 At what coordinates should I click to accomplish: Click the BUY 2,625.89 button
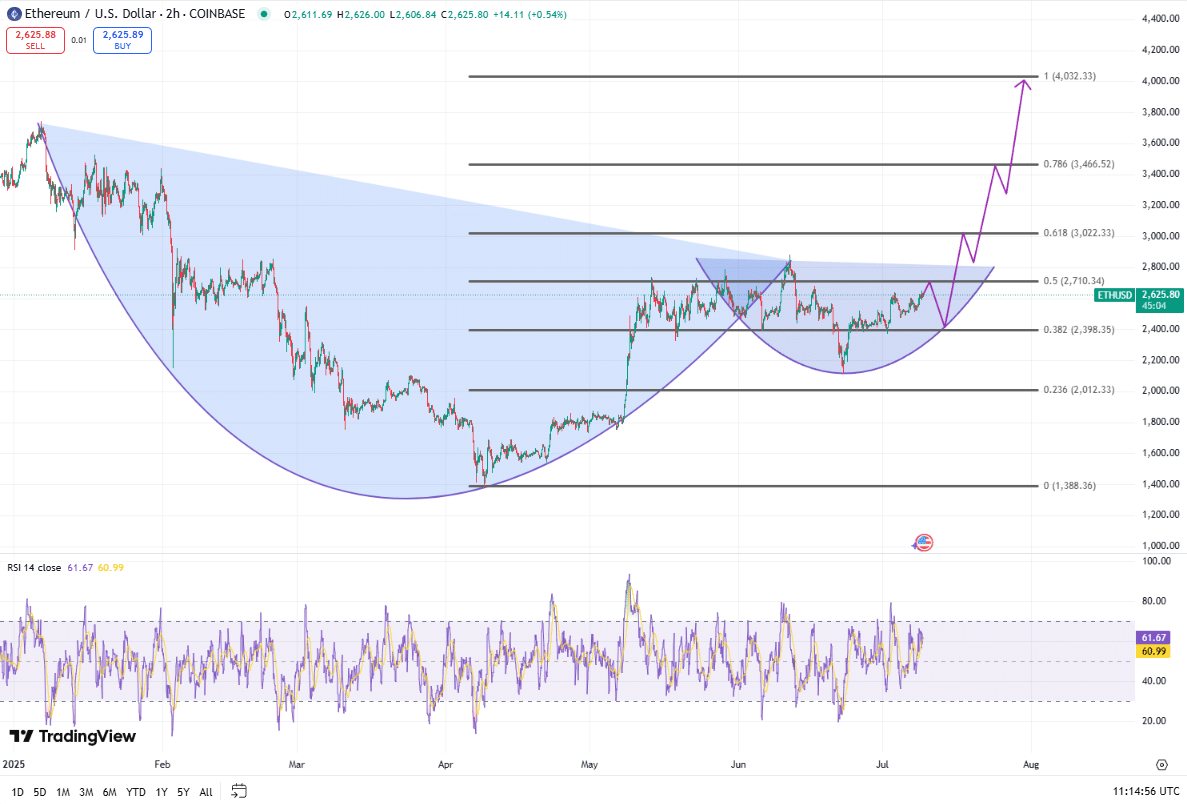(x=123, y=40)
